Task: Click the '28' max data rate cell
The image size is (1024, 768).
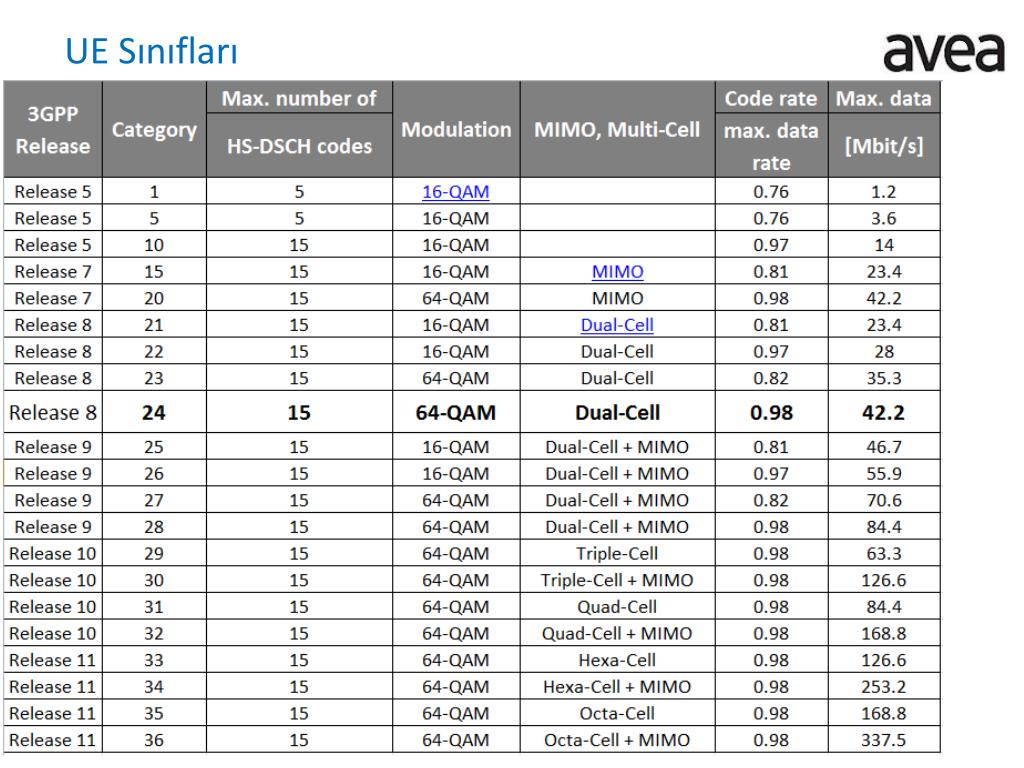Action: pos(884,352)
